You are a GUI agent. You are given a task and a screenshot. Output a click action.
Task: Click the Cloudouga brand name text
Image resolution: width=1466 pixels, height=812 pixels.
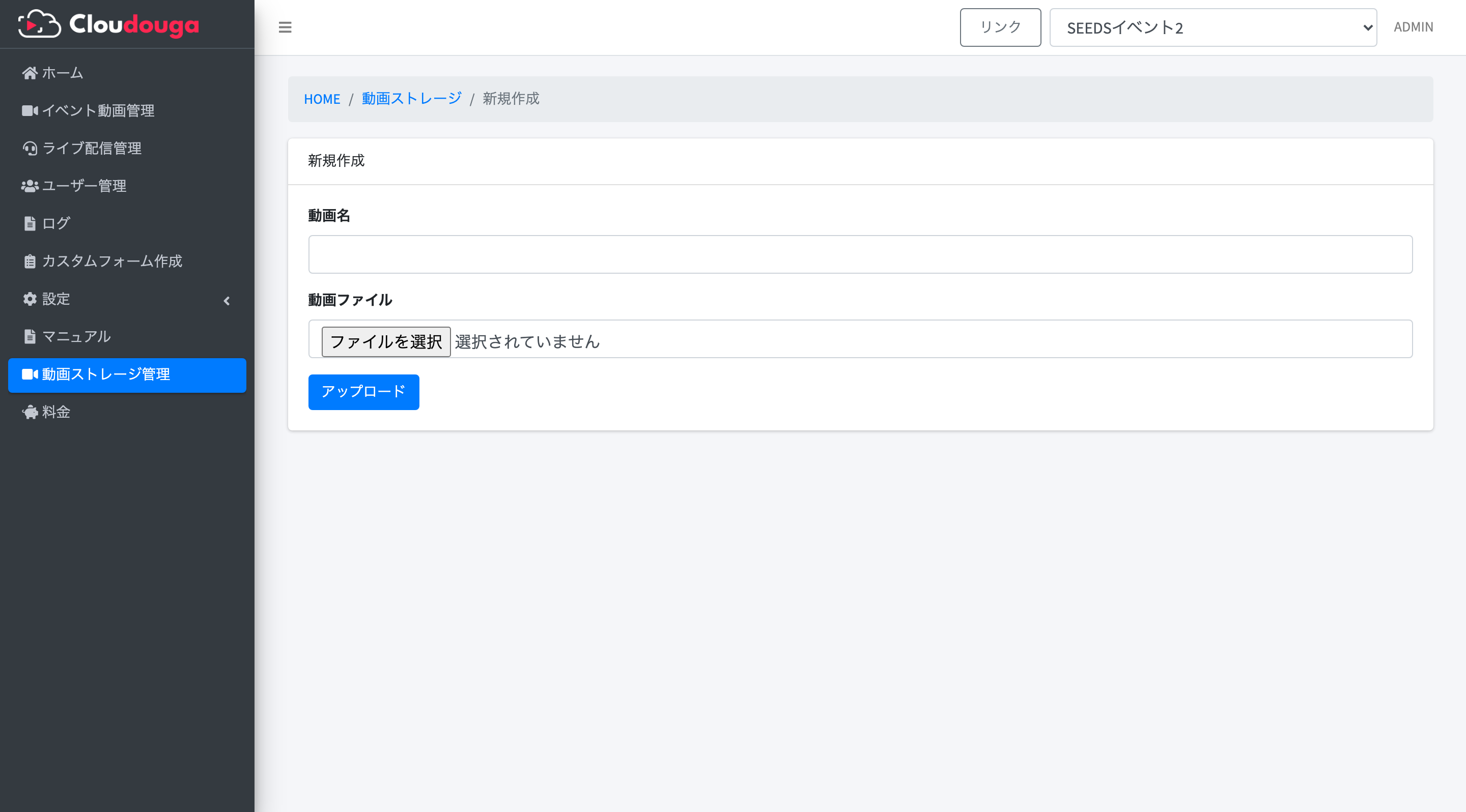134,24
